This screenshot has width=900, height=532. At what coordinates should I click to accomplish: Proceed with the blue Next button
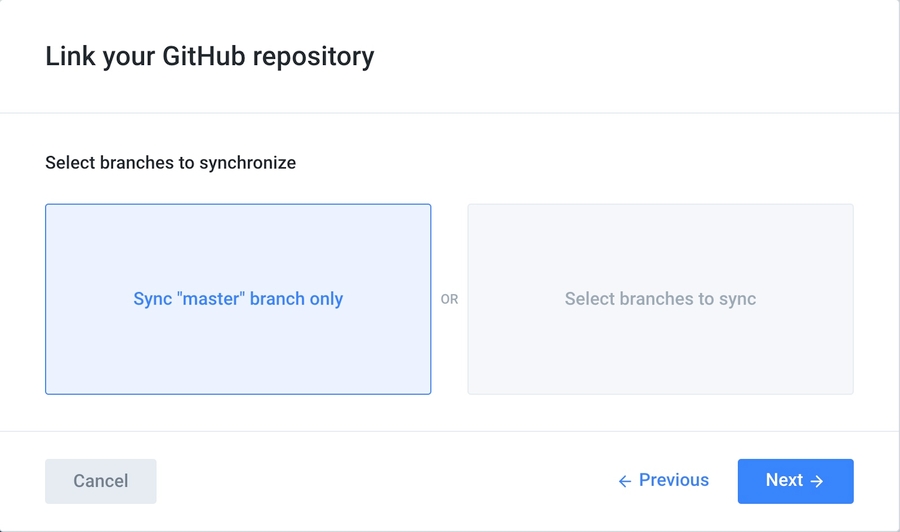[795, 481]
